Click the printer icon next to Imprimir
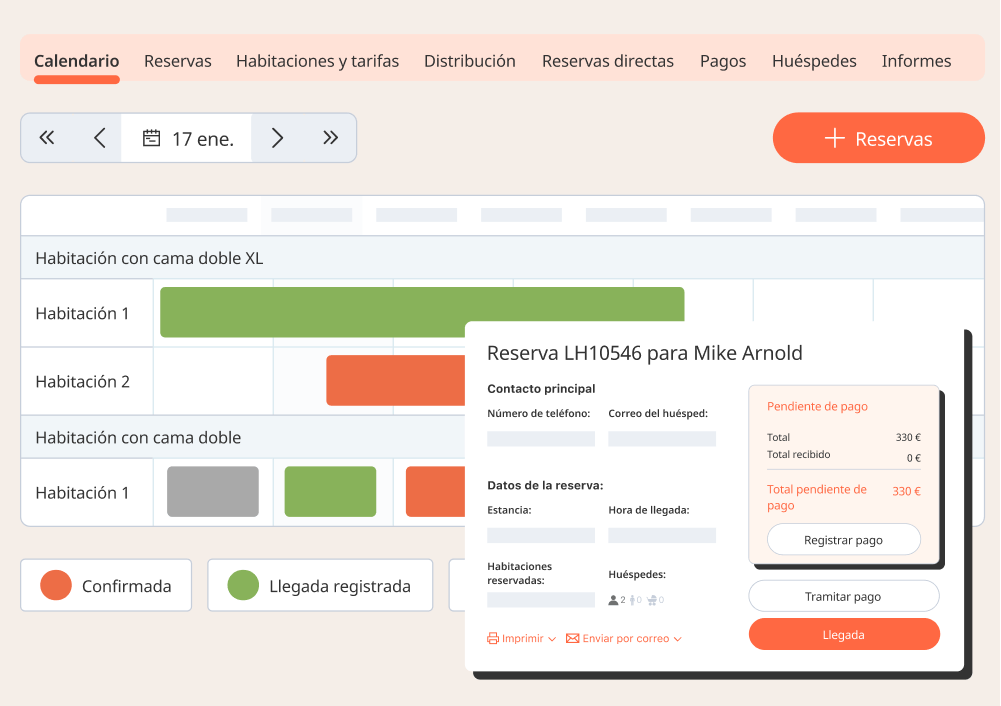 492,638
